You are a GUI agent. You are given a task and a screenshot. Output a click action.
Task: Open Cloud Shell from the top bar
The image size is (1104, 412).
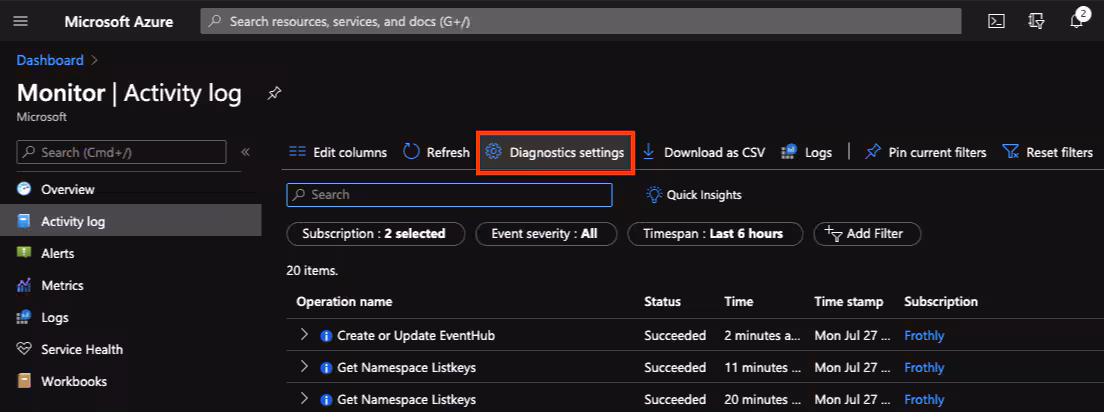pos(996,21)
